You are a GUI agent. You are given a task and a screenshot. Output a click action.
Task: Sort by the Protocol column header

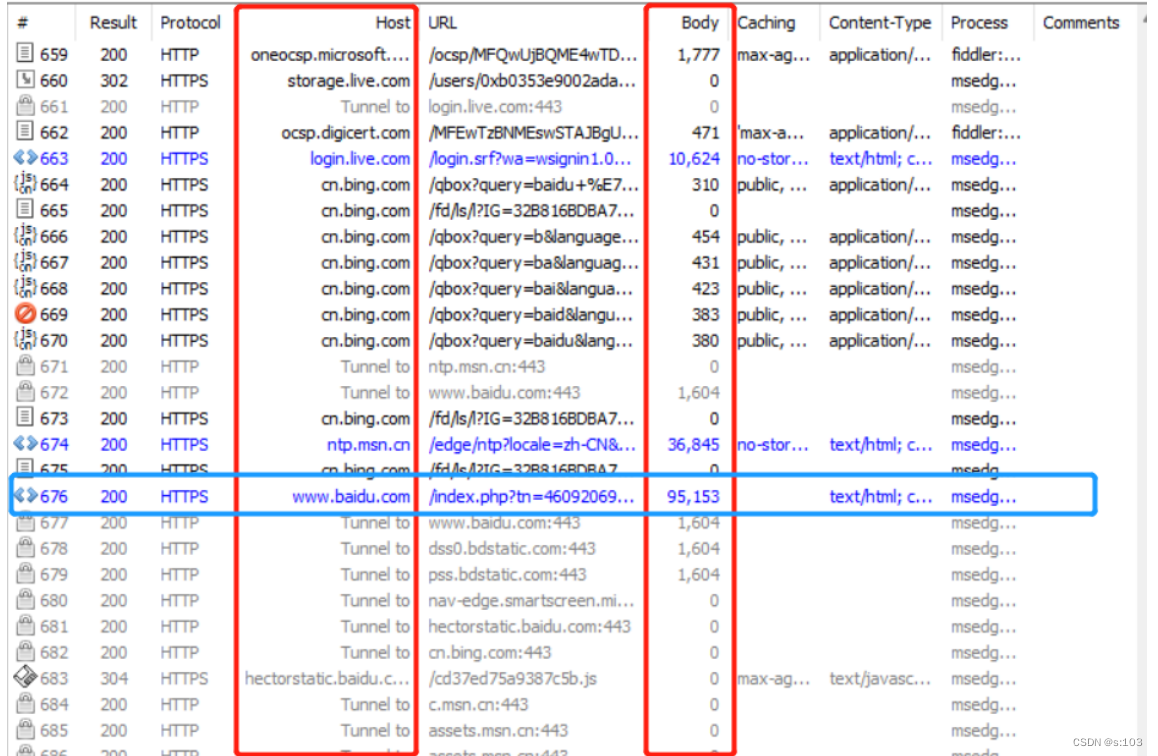(x=191, y=23)
